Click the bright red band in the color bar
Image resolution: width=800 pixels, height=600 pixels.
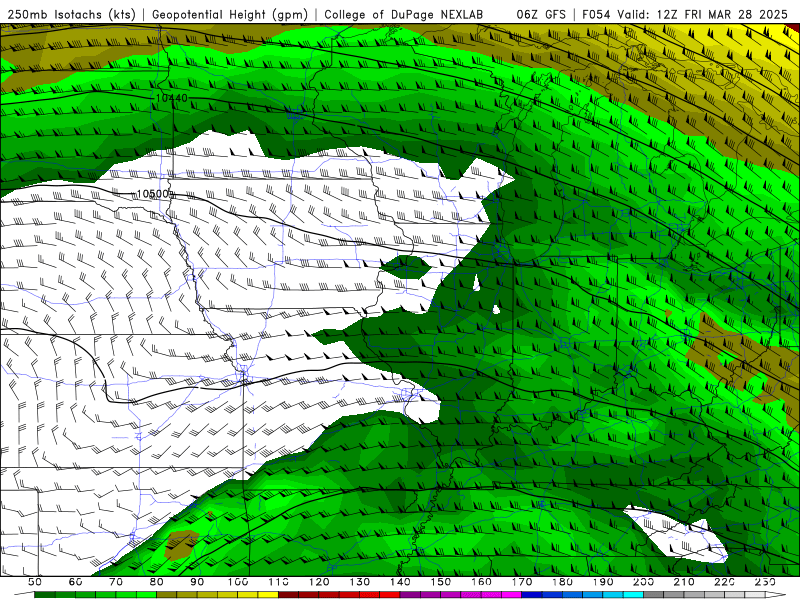[x=390, y=594]
